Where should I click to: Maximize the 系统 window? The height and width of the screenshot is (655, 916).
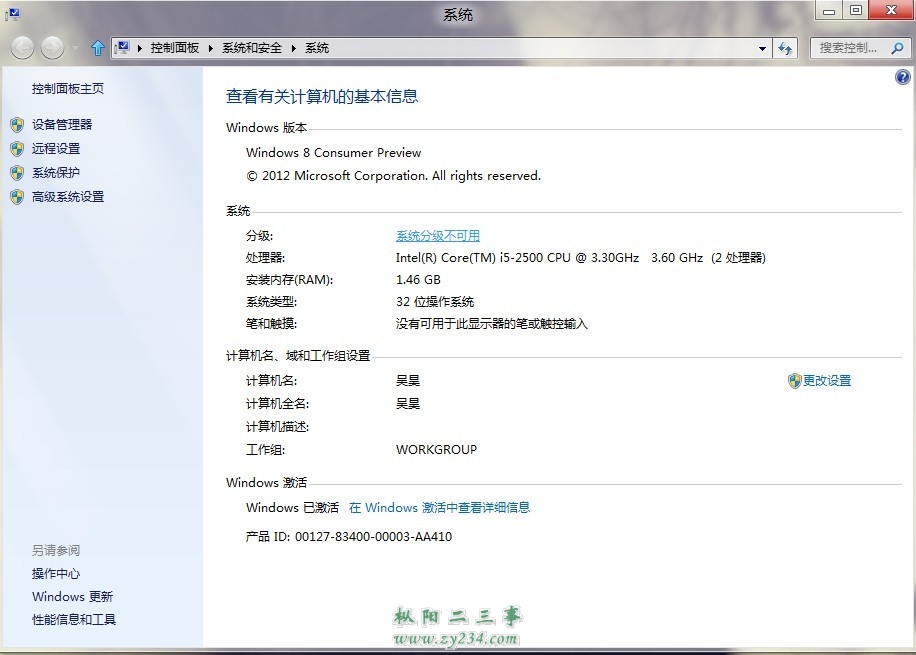pyautogui.click(x=855, y=11)
